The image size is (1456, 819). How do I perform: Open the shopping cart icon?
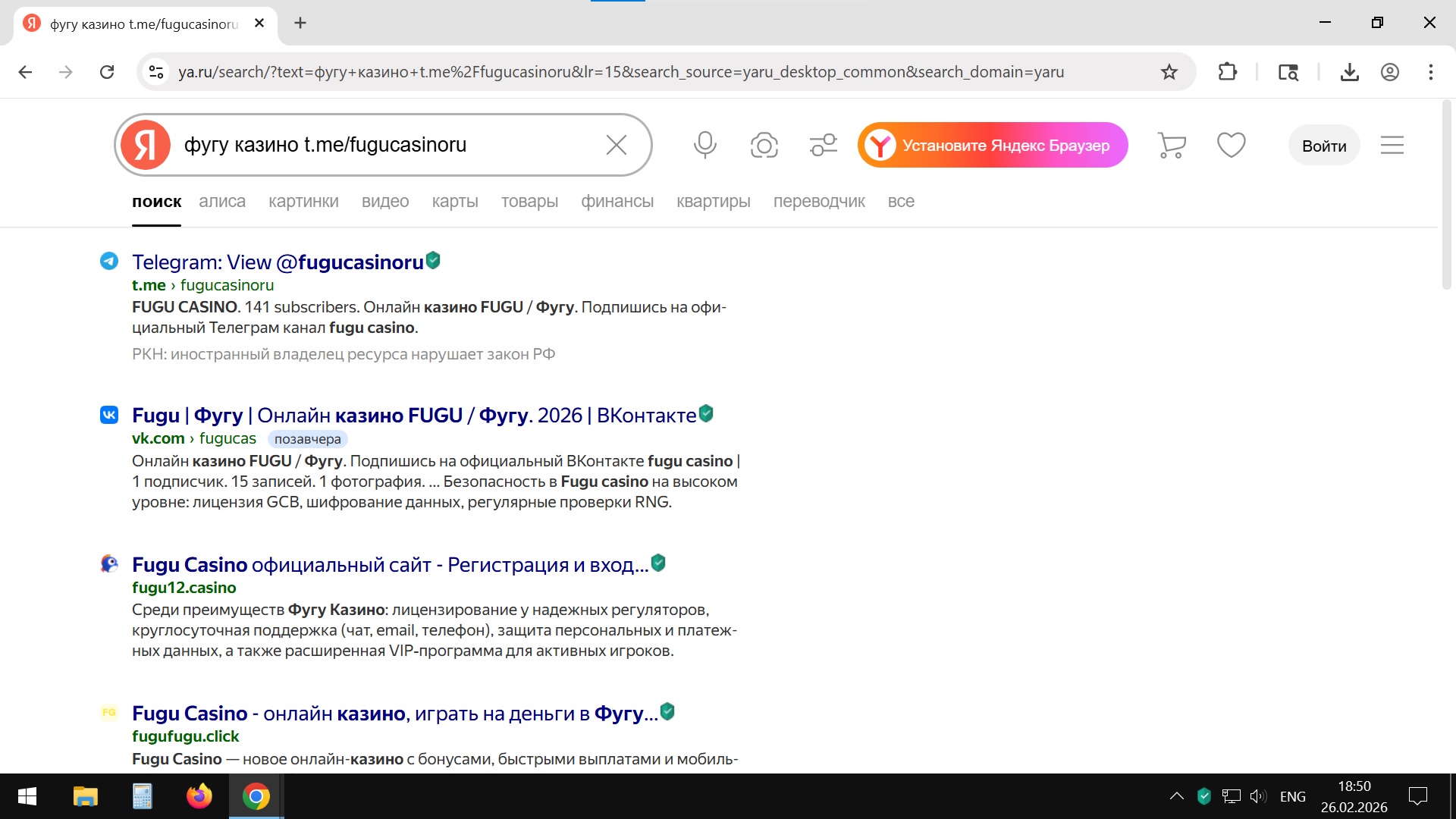pyautogui.click(x=1172, y=145)
